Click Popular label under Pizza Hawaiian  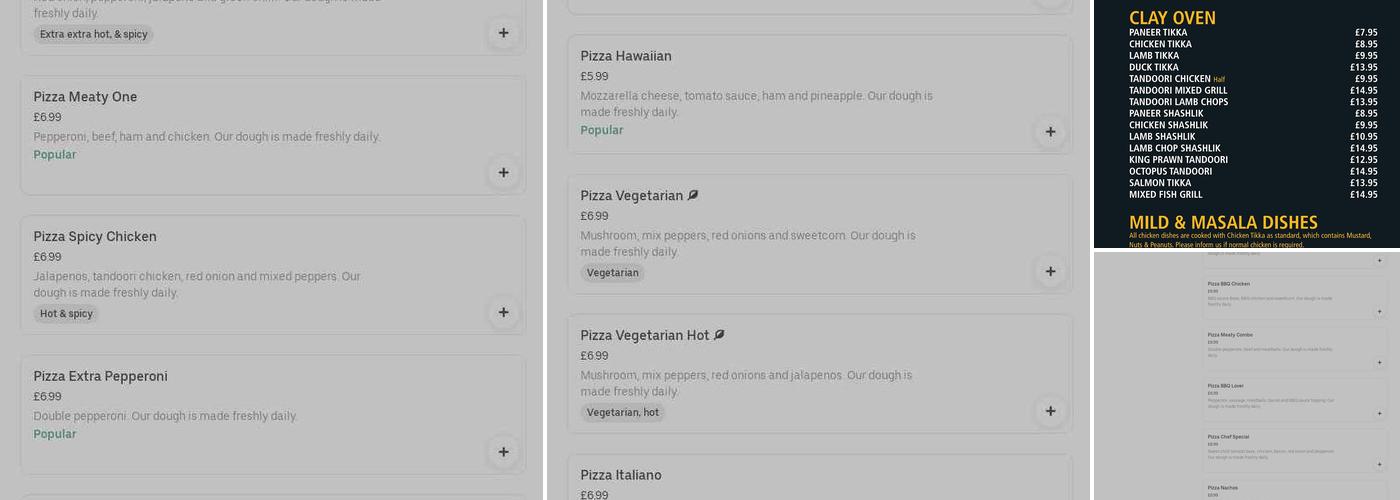602,130
